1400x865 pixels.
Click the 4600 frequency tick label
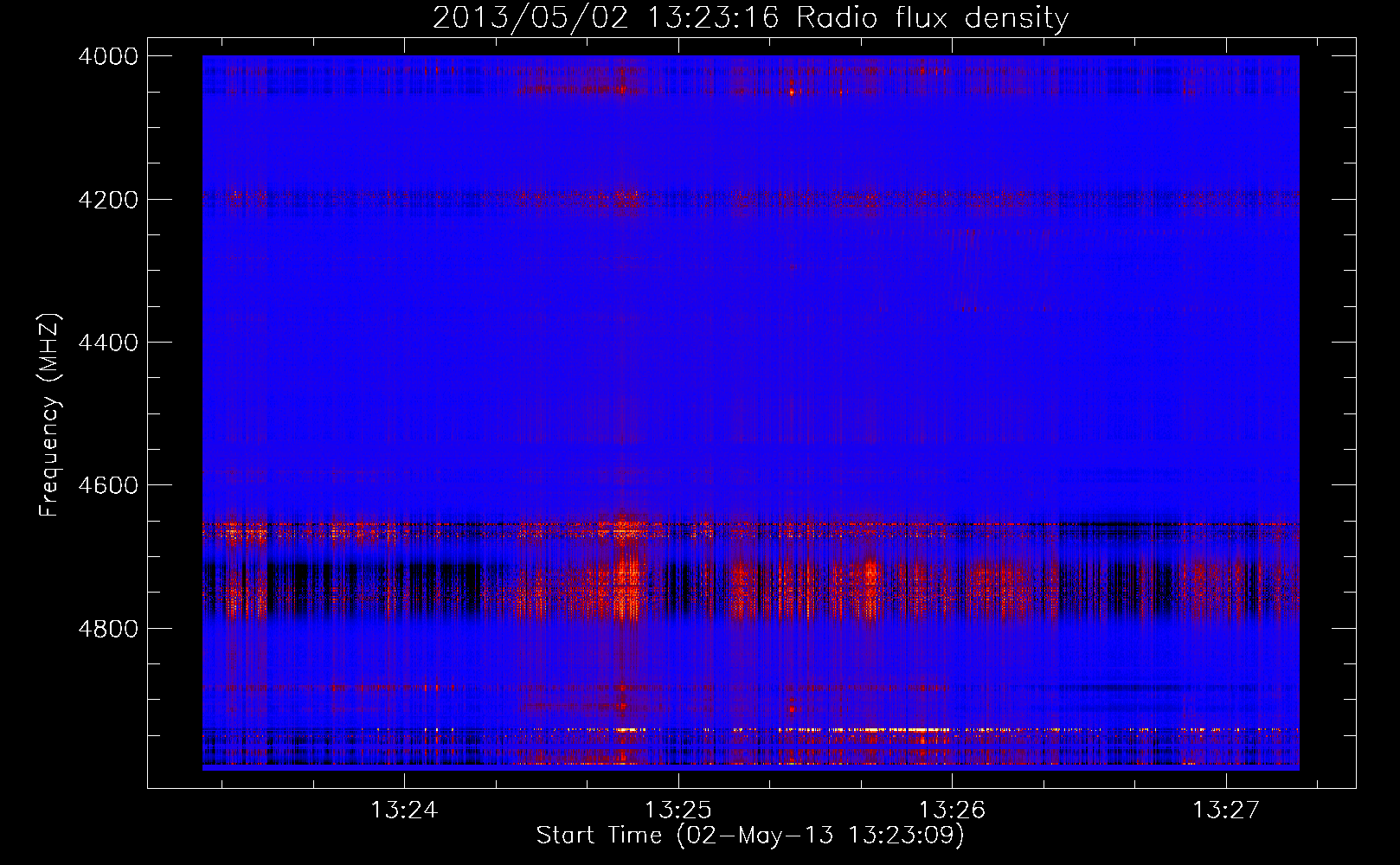108,485
